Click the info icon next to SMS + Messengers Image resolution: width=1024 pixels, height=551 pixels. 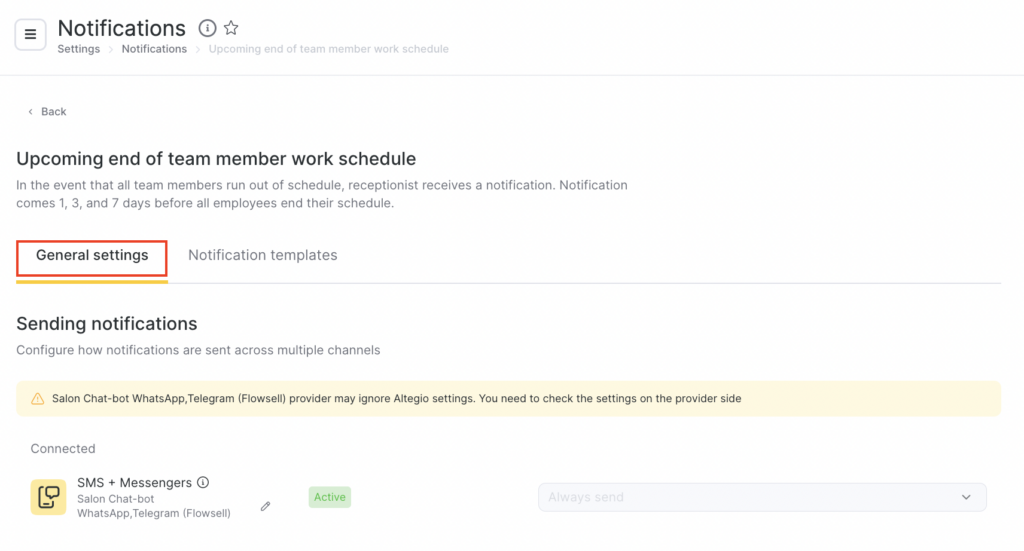[203, 482]
